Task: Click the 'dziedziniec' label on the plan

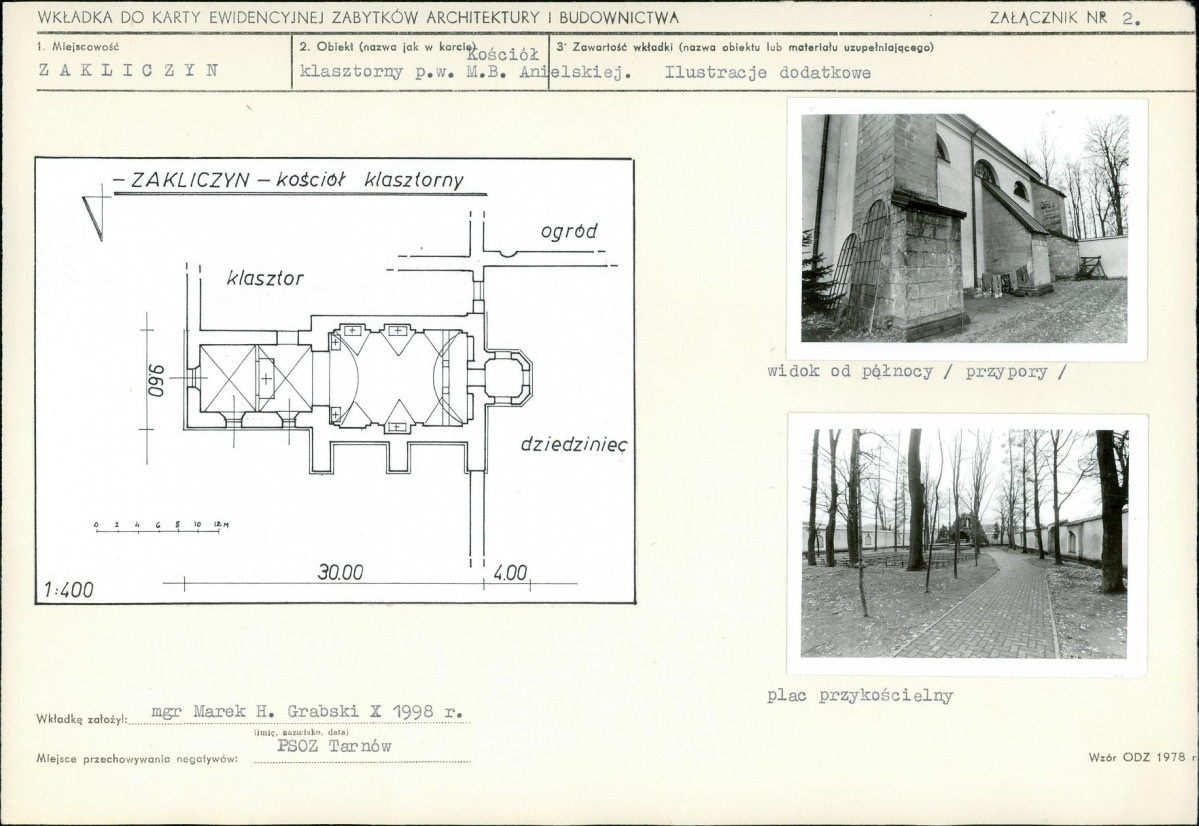Action: (x=574, y=444)
